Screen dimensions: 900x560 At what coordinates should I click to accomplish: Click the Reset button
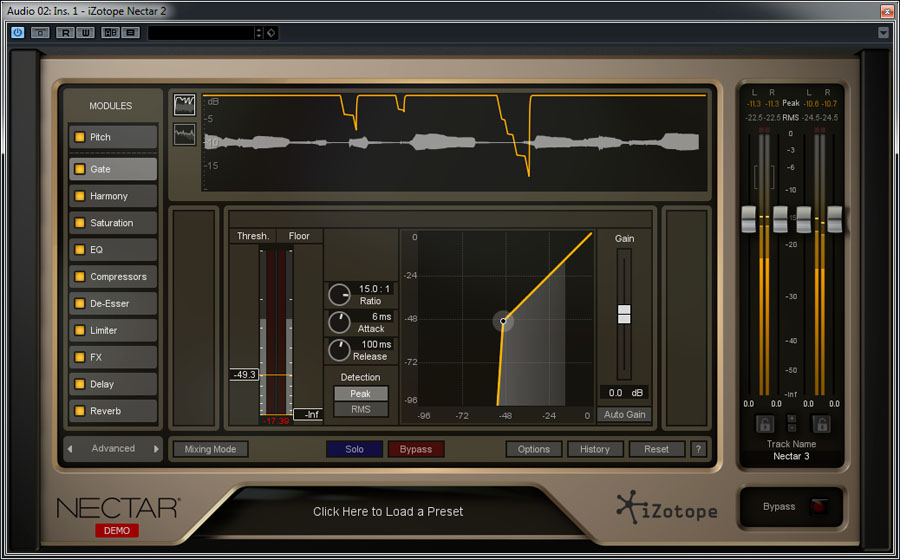click(656, 449)
